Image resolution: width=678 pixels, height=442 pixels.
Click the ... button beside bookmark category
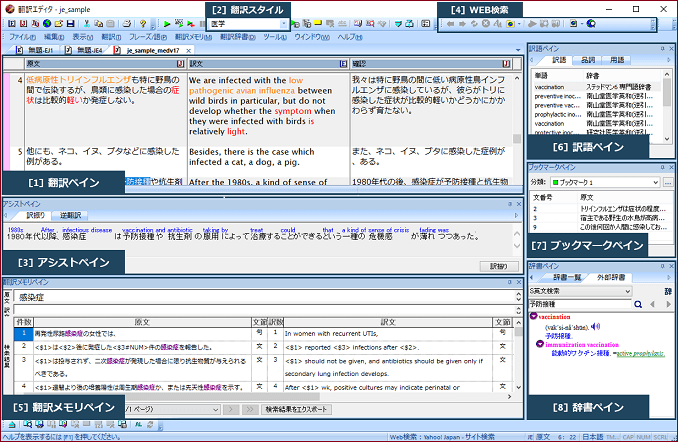pos(667,183)
